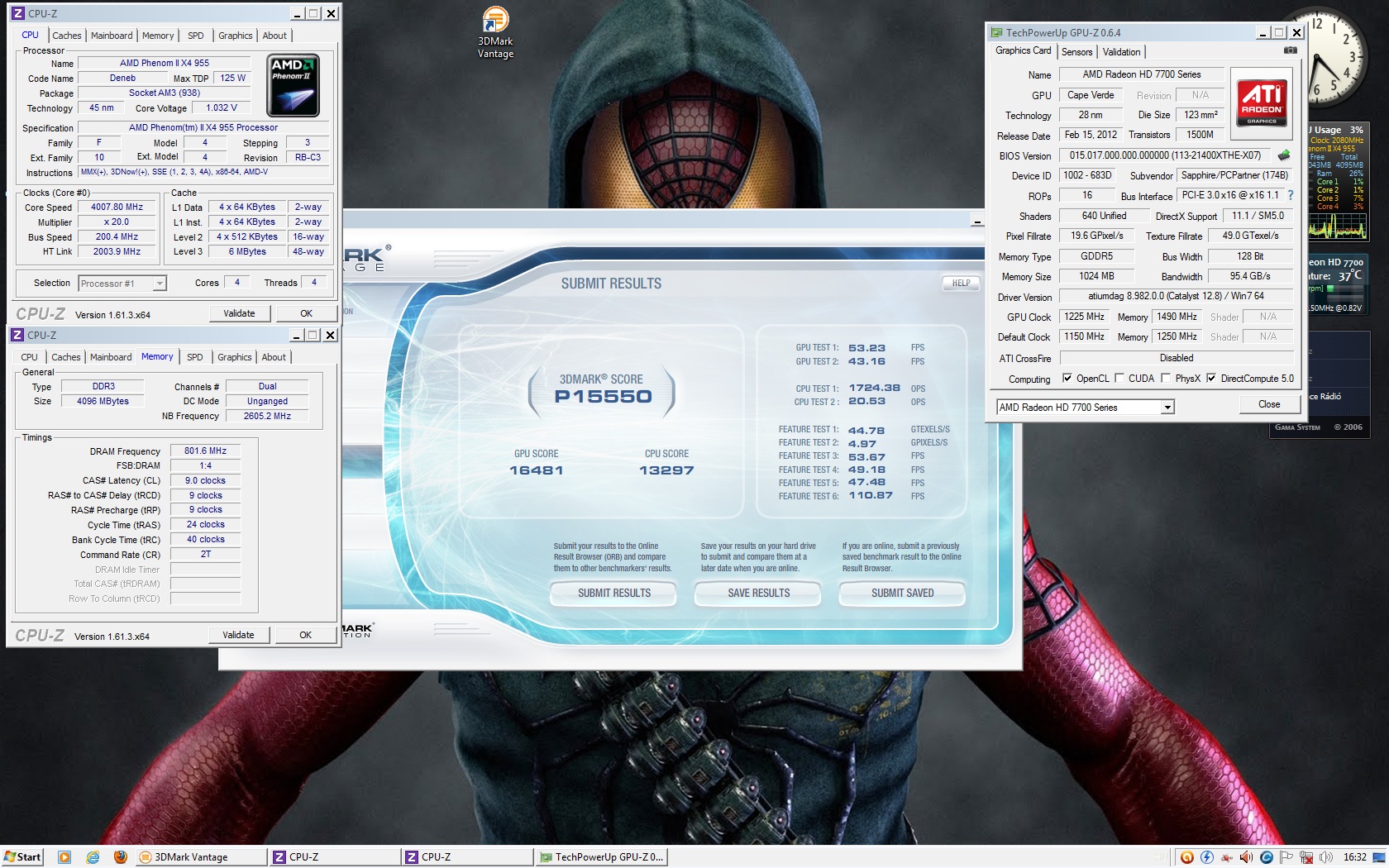Open the SPD tab in top CPU-Z
This screenshot has width=1389, height=868.
click(195, 36)
